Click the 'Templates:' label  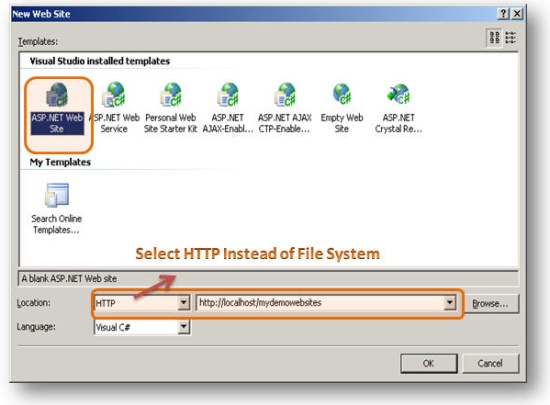(38, 41)
